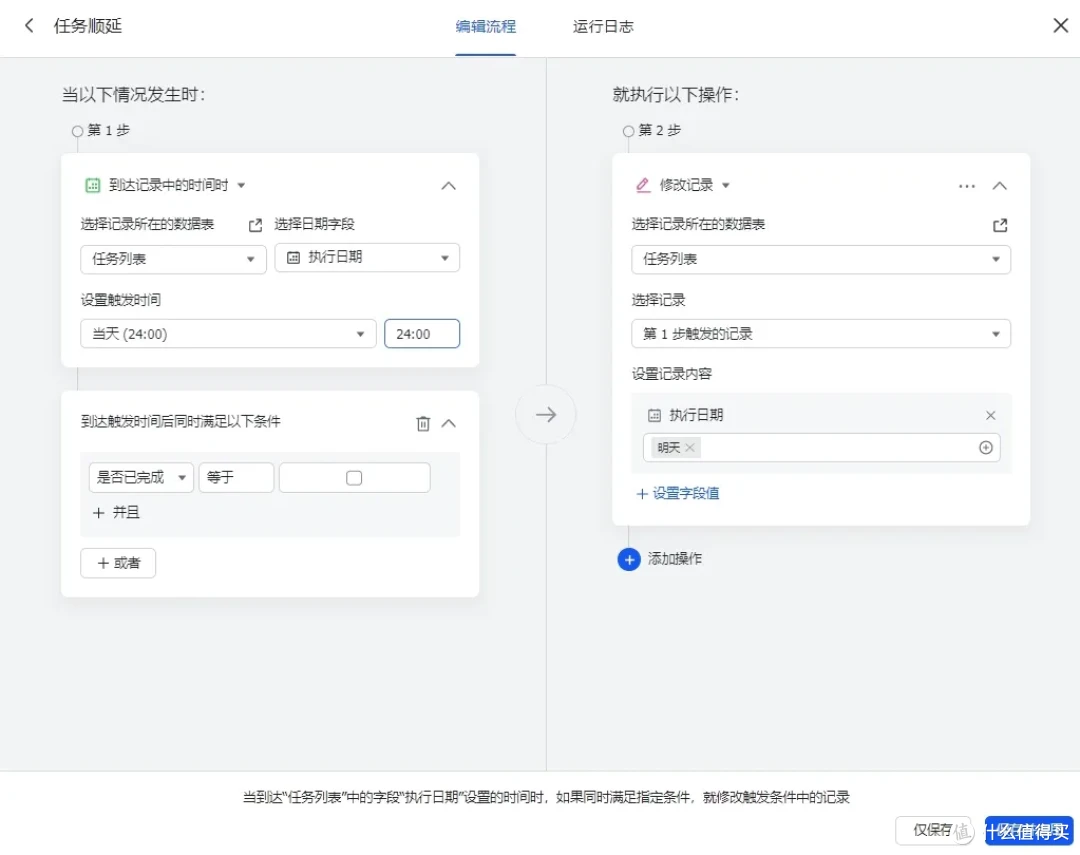1080x855 pixels.
Task: Click the 等于 operator selector
Action: click(236, 477)
